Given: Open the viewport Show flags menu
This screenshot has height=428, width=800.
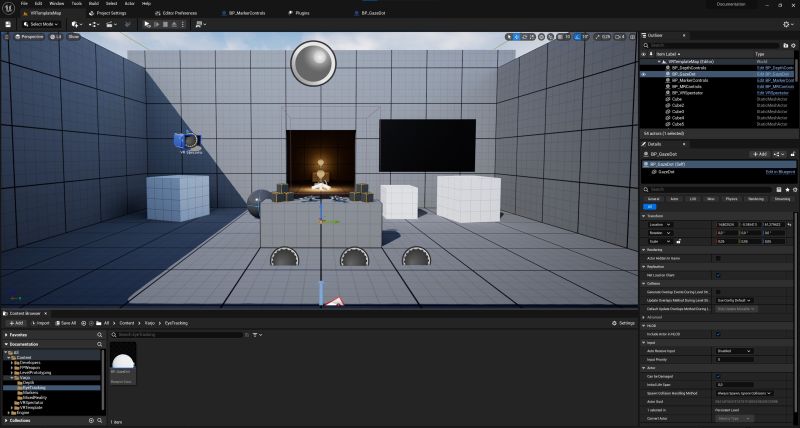Looking at the screenshot, I should [74, 37].
